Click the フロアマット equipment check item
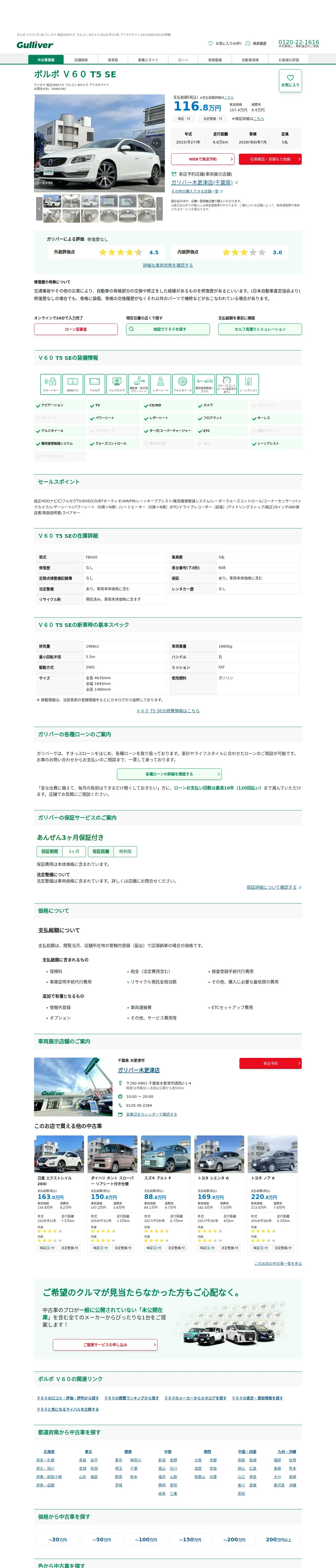Screen dimensions: 336x1568 pyautogui.click(x=222, y=418)
